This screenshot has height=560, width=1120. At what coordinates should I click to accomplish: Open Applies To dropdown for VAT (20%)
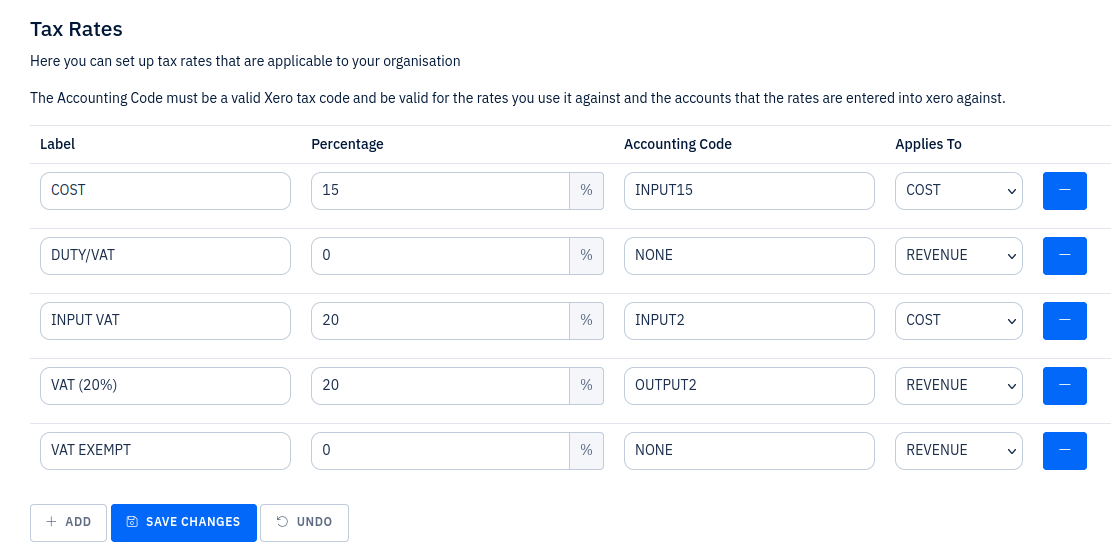[x=959, y=386]
